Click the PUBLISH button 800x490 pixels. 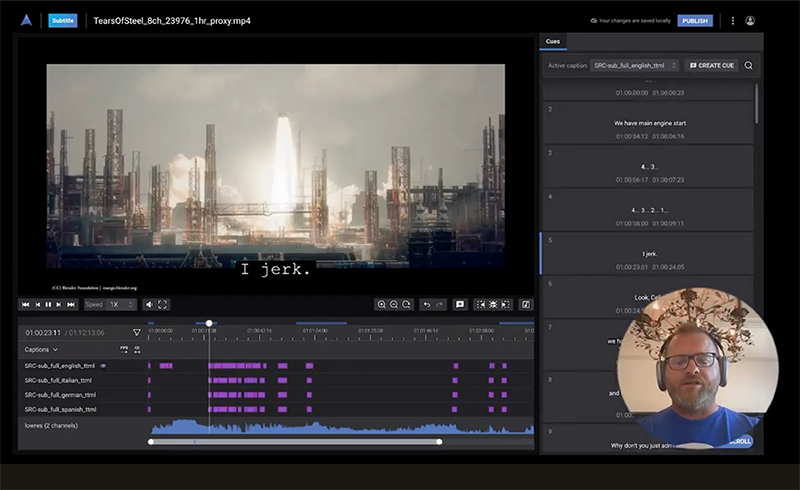point(695,21)
